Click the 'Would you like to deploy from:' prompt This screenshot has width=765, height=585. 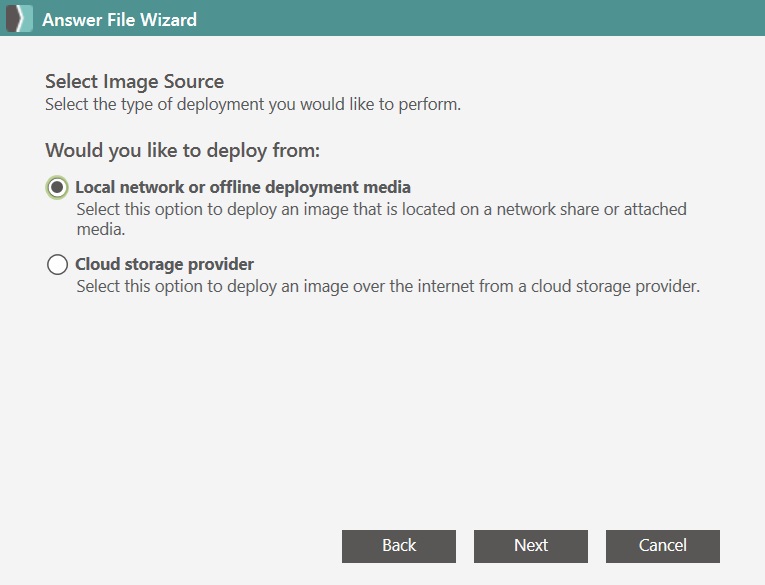click(x=182, y=150)
